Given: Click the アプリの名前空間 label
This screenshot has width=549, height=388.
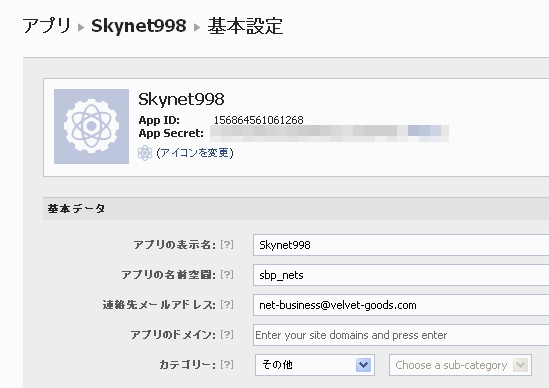Looking at the screenshot, I should pos(169,275).
